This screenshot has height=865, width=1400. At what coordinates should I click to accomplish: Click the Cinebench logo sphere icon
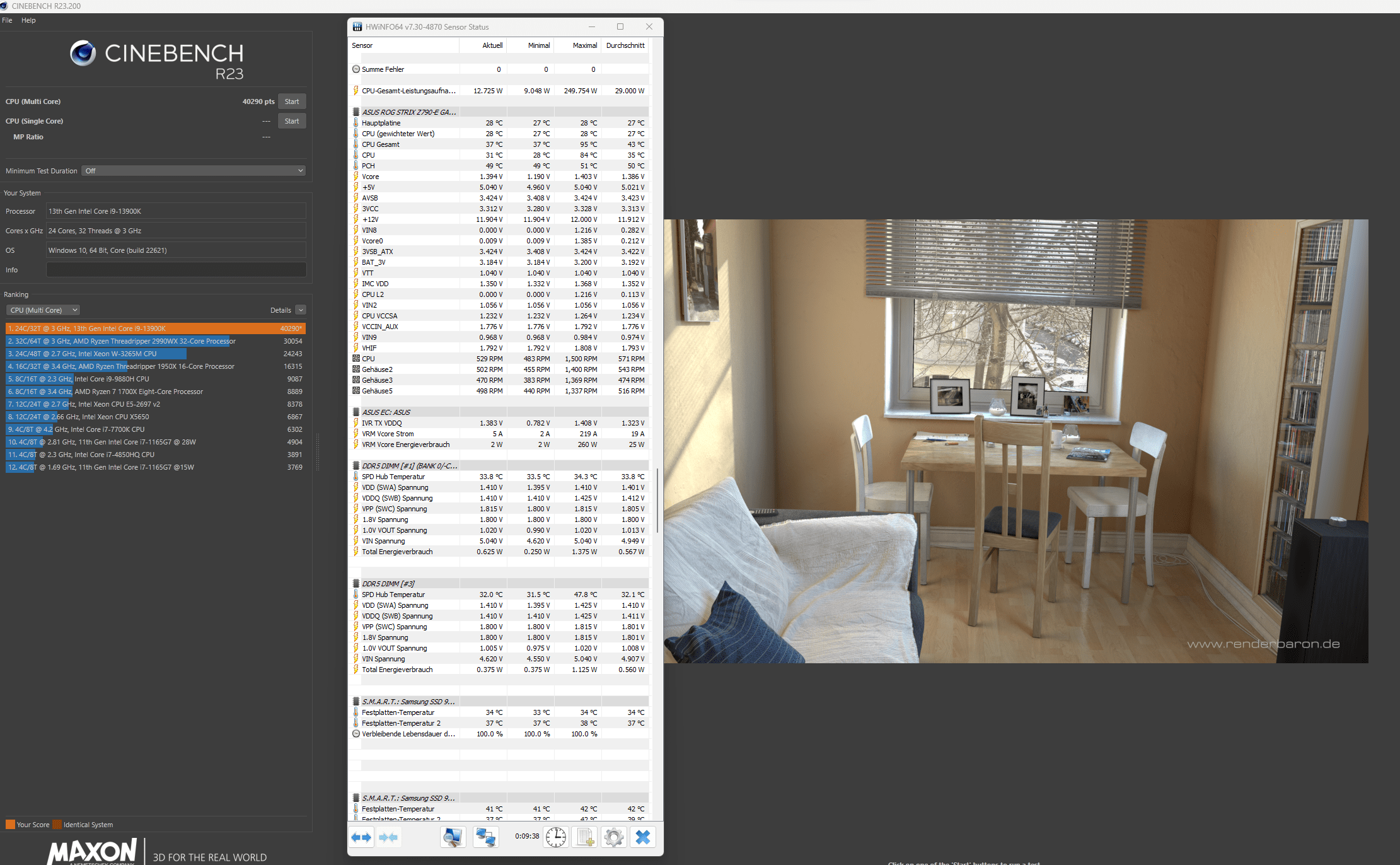tap(83, 53)
